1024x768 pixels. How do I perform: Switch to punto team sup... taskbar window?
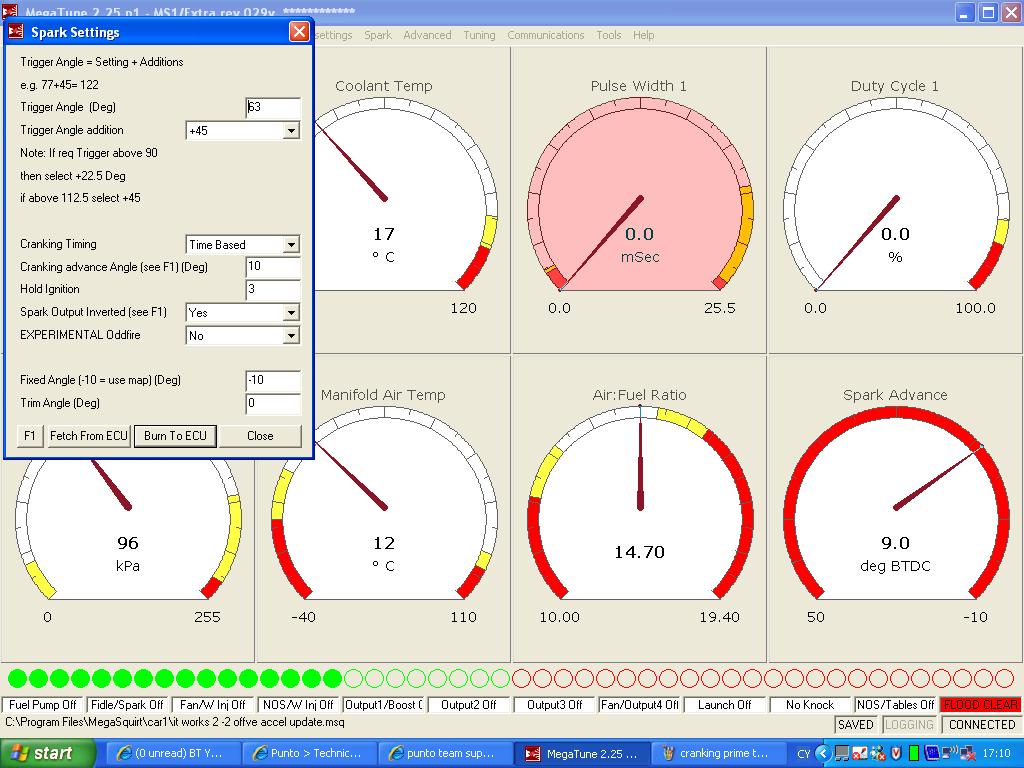pyautogui.click(x=445, y=754)
